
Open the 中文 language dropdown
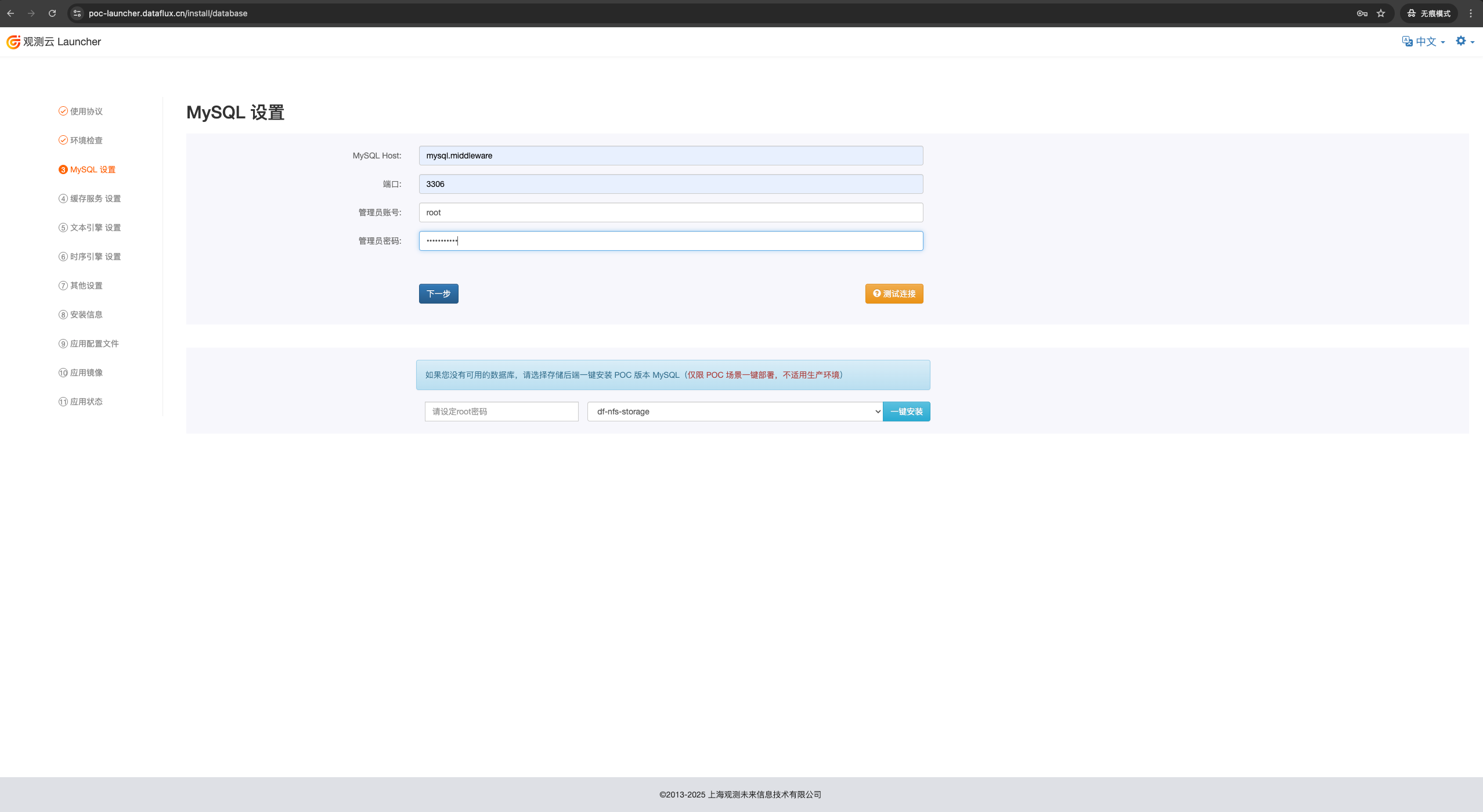[x=1424, y=42]
